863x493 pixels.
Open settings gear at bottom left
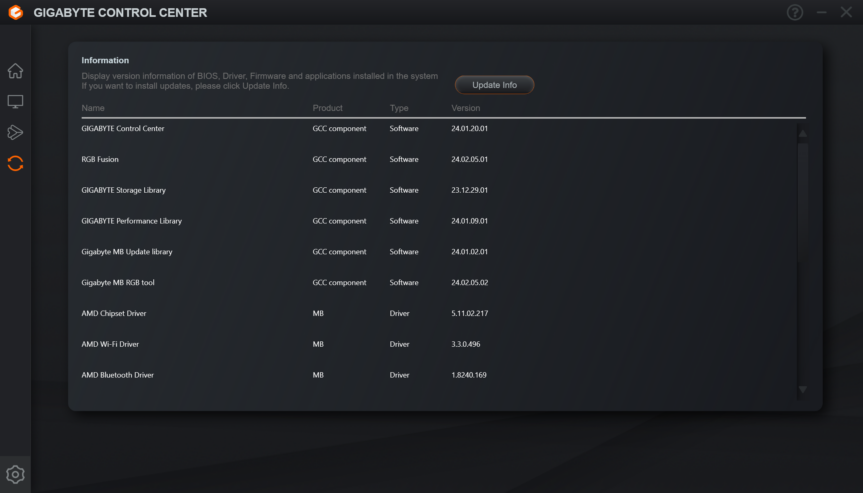pyautogui.click(x=15, y=474)
